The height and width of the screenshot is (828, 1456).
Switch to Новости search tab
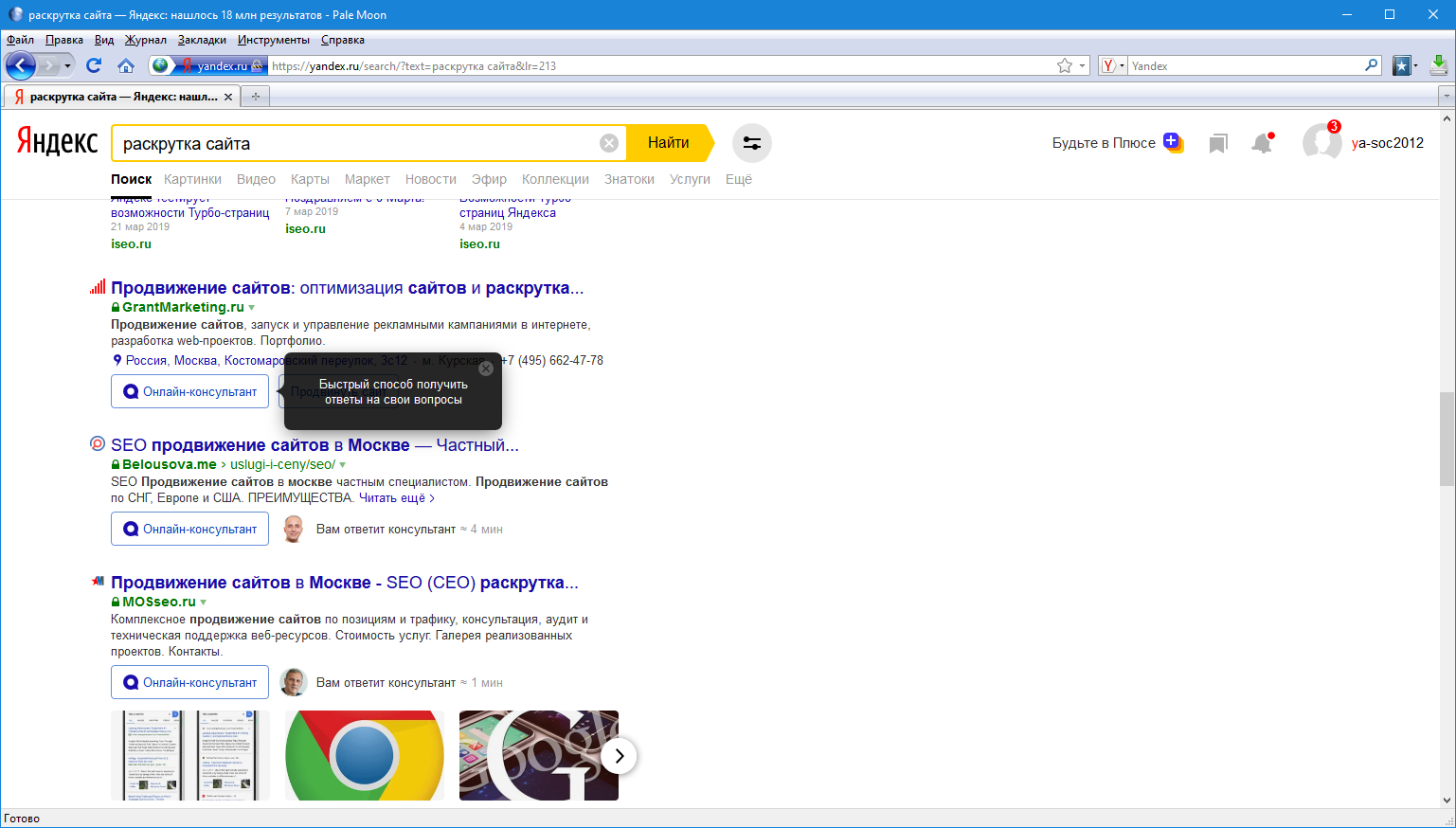(431, 179)
